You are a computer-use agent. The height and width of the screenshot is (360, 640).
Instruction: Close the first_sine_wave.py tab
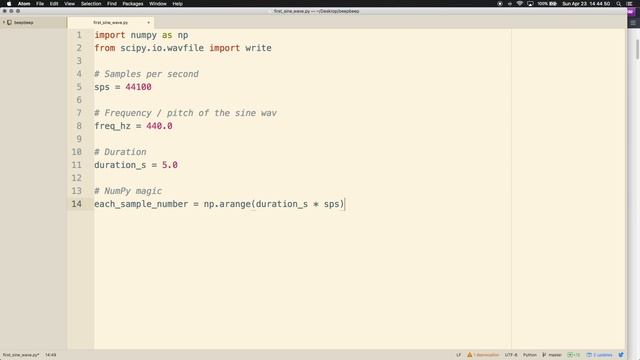tap(149, 22)
